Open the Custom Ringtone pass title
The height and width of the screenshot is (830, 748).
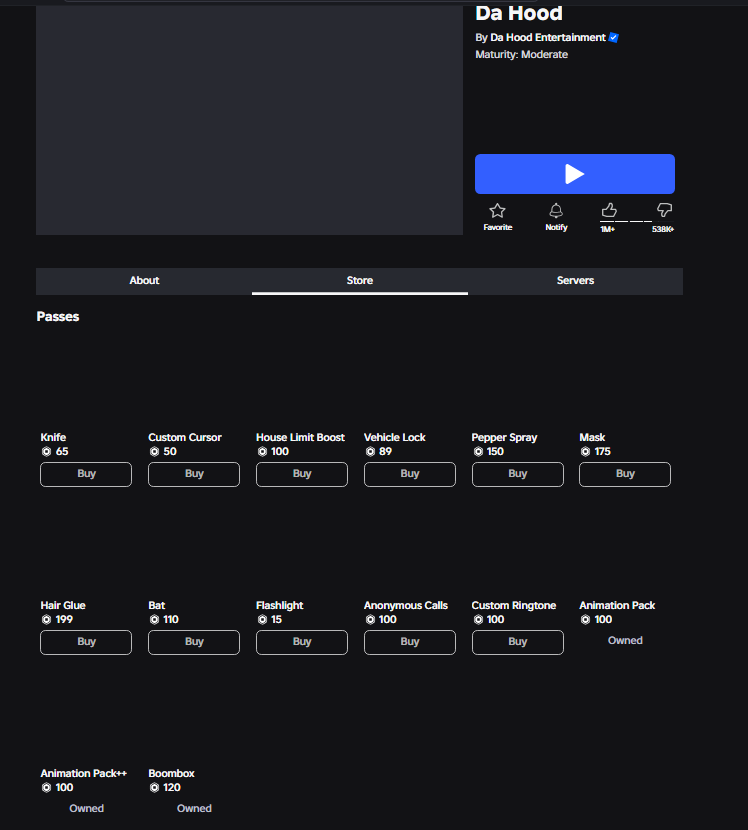(x=513, y=606)
